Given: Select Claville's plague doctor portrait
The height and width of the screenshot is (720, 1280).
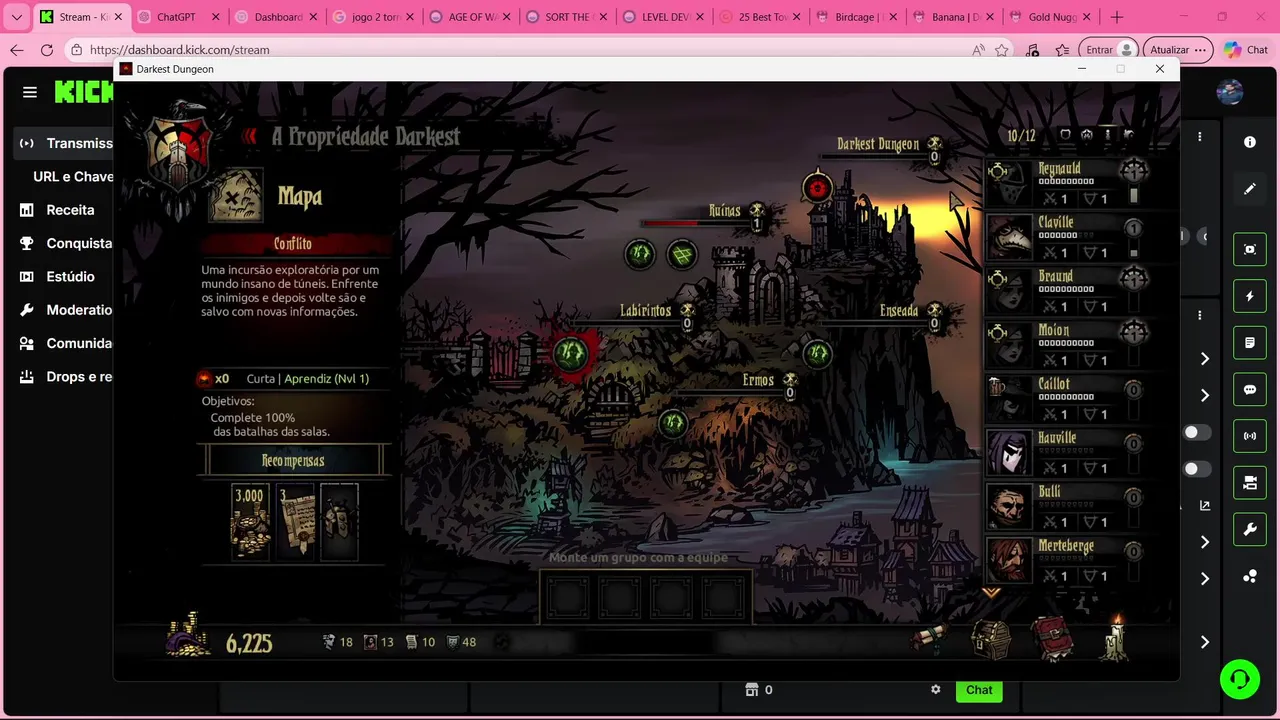Looking at the screenshot, I should pyautogui.click(x=1009, y=238).
